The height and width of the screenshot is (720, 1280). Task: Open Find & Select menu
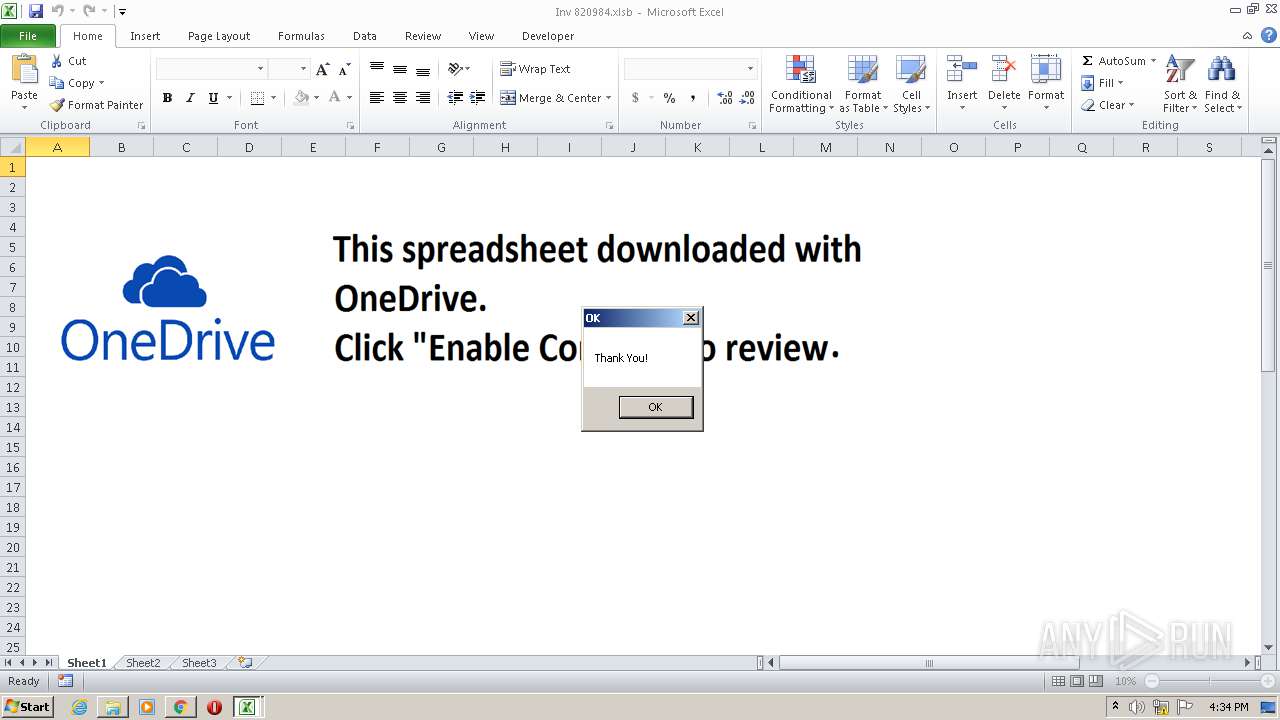coord(1222,85)
